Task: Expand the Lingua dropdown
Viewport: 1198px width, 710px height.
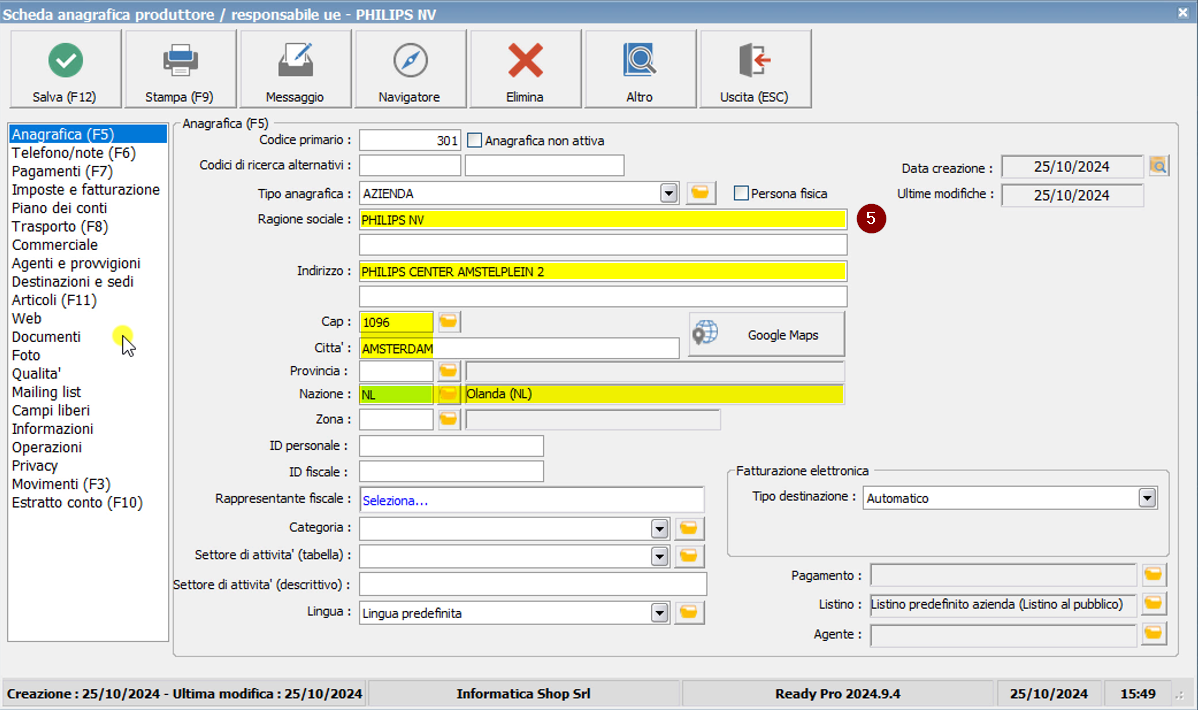Action: (659, 613)
